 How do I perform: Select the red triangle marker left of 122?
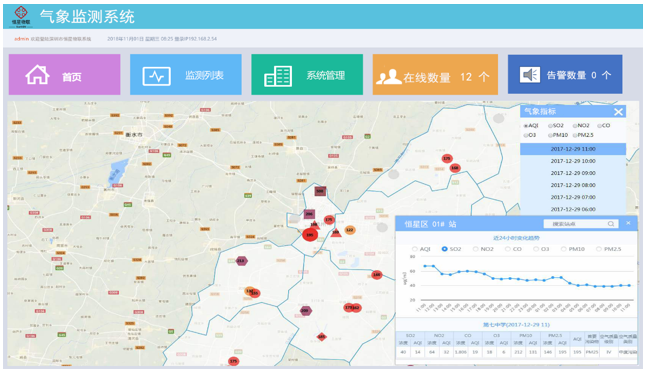pos(336,232)
